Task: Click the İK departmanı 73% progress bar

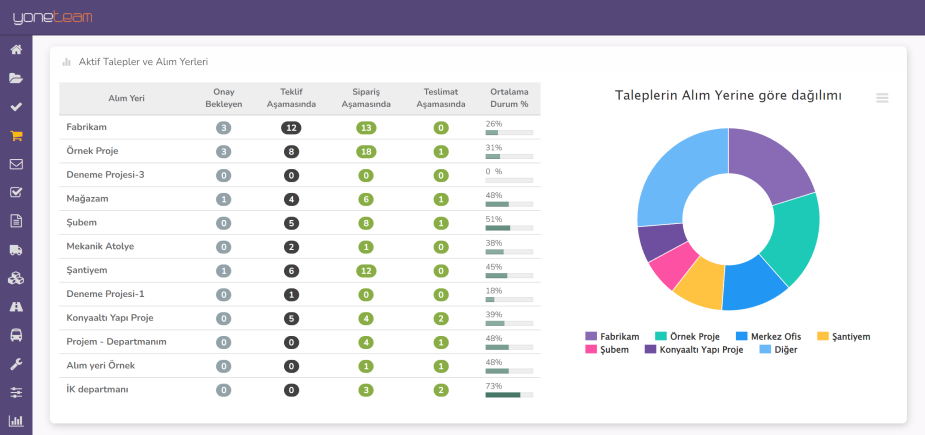Action: pyautogui.click(x=509, y=395)
